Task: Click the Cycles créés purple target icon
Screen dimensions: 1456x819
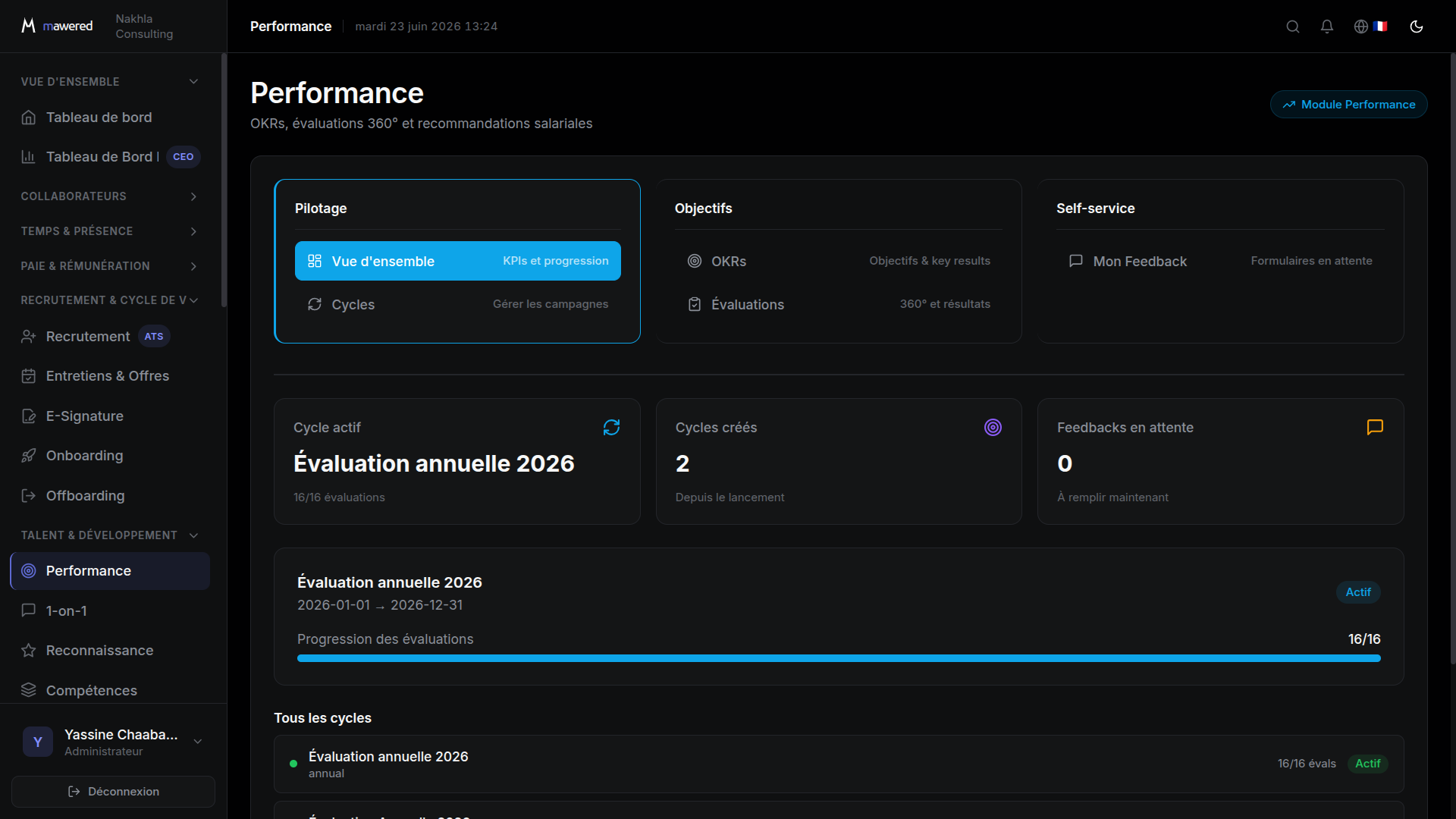Action: (x=993, y=428)
